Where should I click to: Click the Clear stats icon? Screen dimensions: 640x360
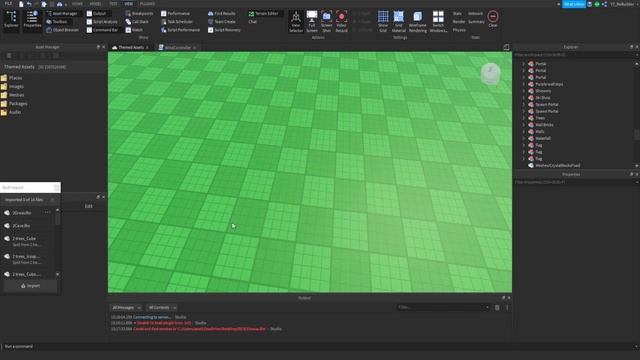(493, 19)
